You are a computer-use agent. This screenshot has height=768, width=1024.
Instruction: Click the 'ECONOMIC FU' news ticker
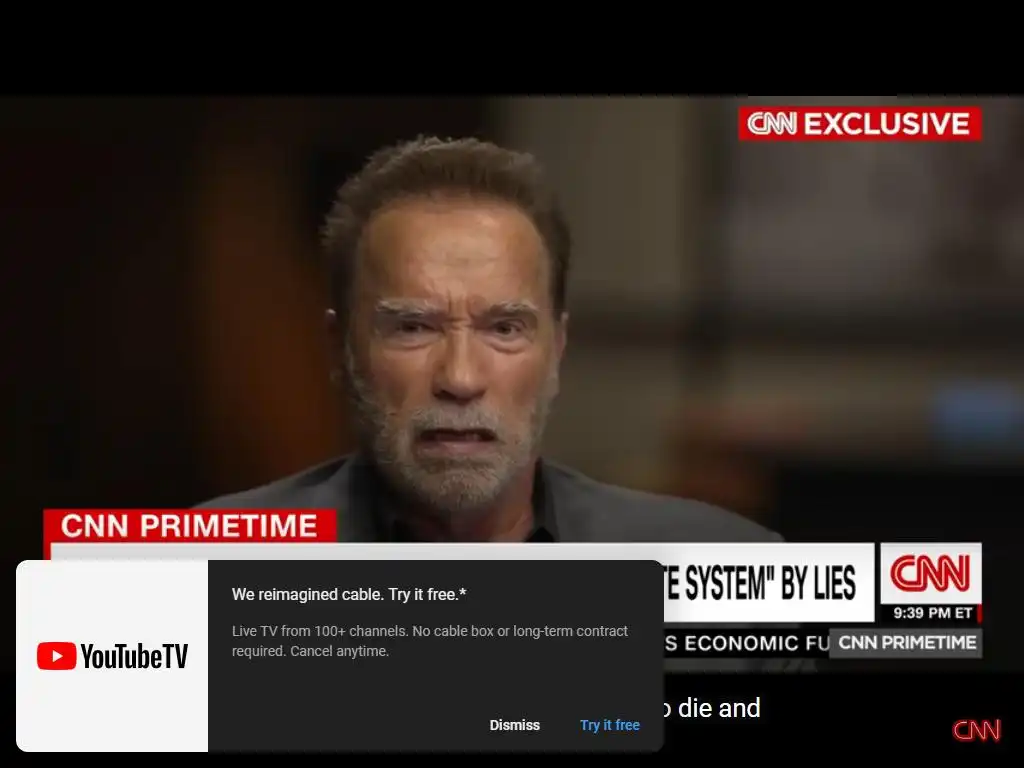click(x=746, y=643)
